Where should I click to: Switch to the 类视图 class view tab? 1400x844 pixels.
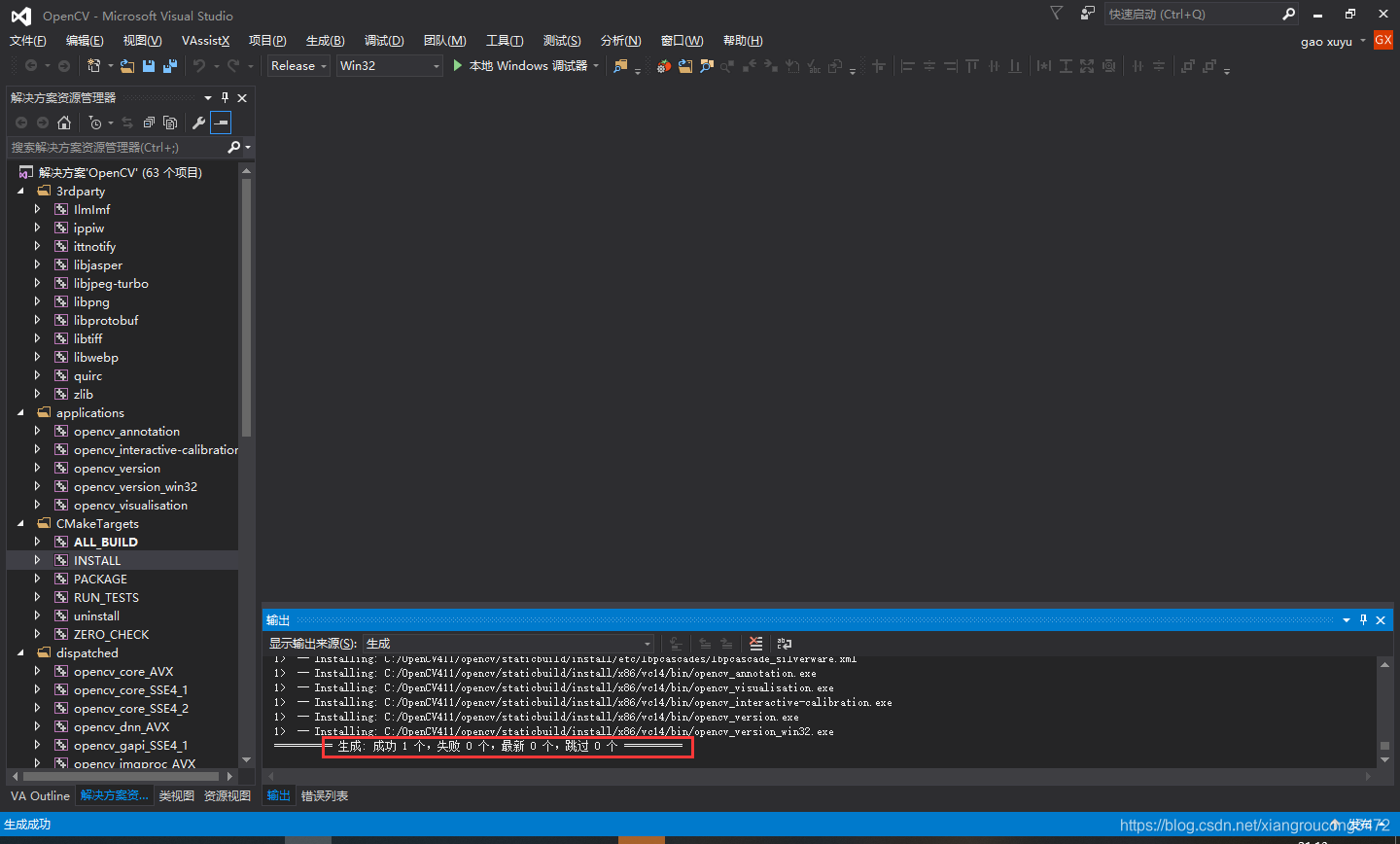tap(176, 795)
